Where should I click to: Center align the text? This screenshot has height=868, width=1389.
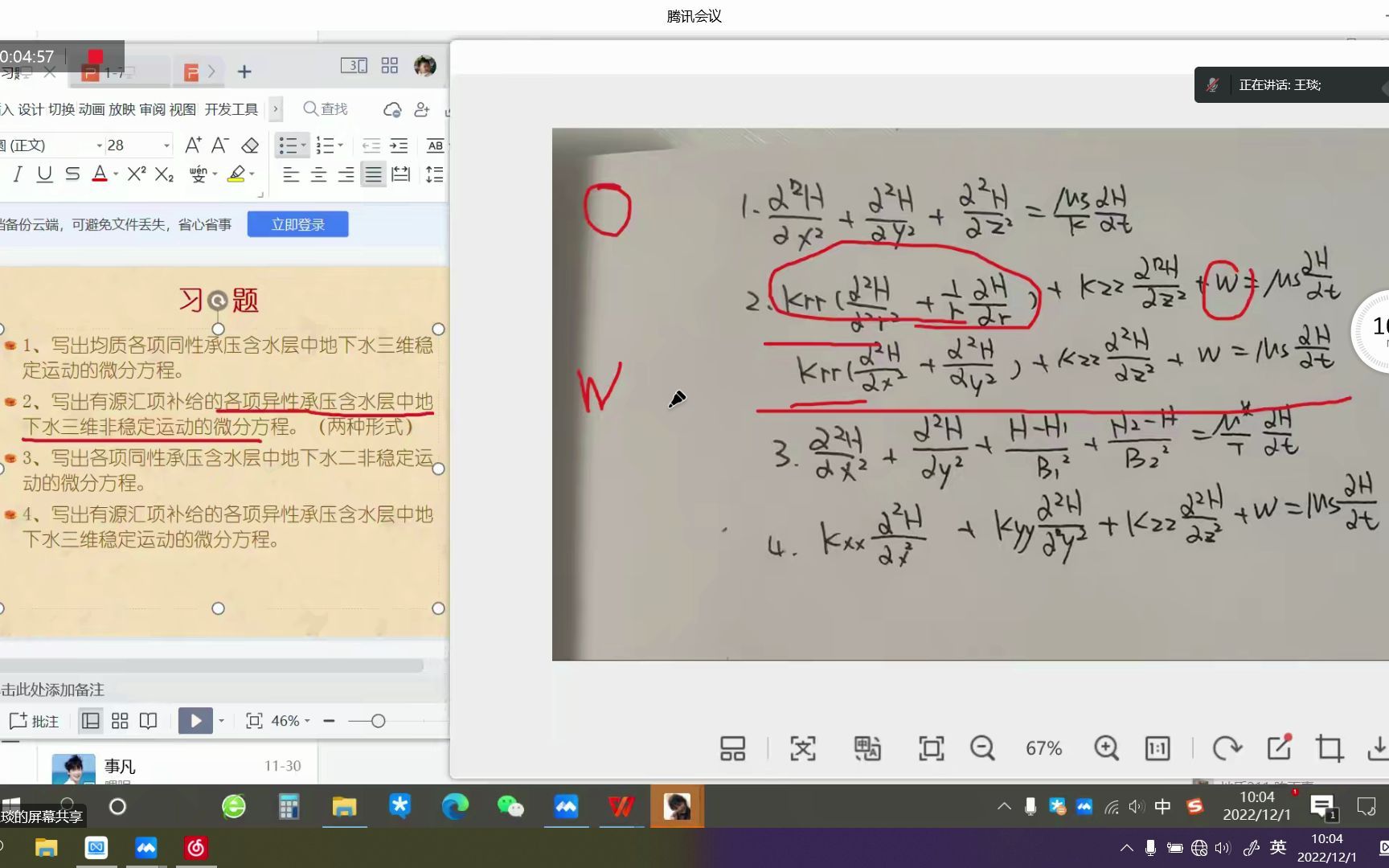tap(318, 174)
